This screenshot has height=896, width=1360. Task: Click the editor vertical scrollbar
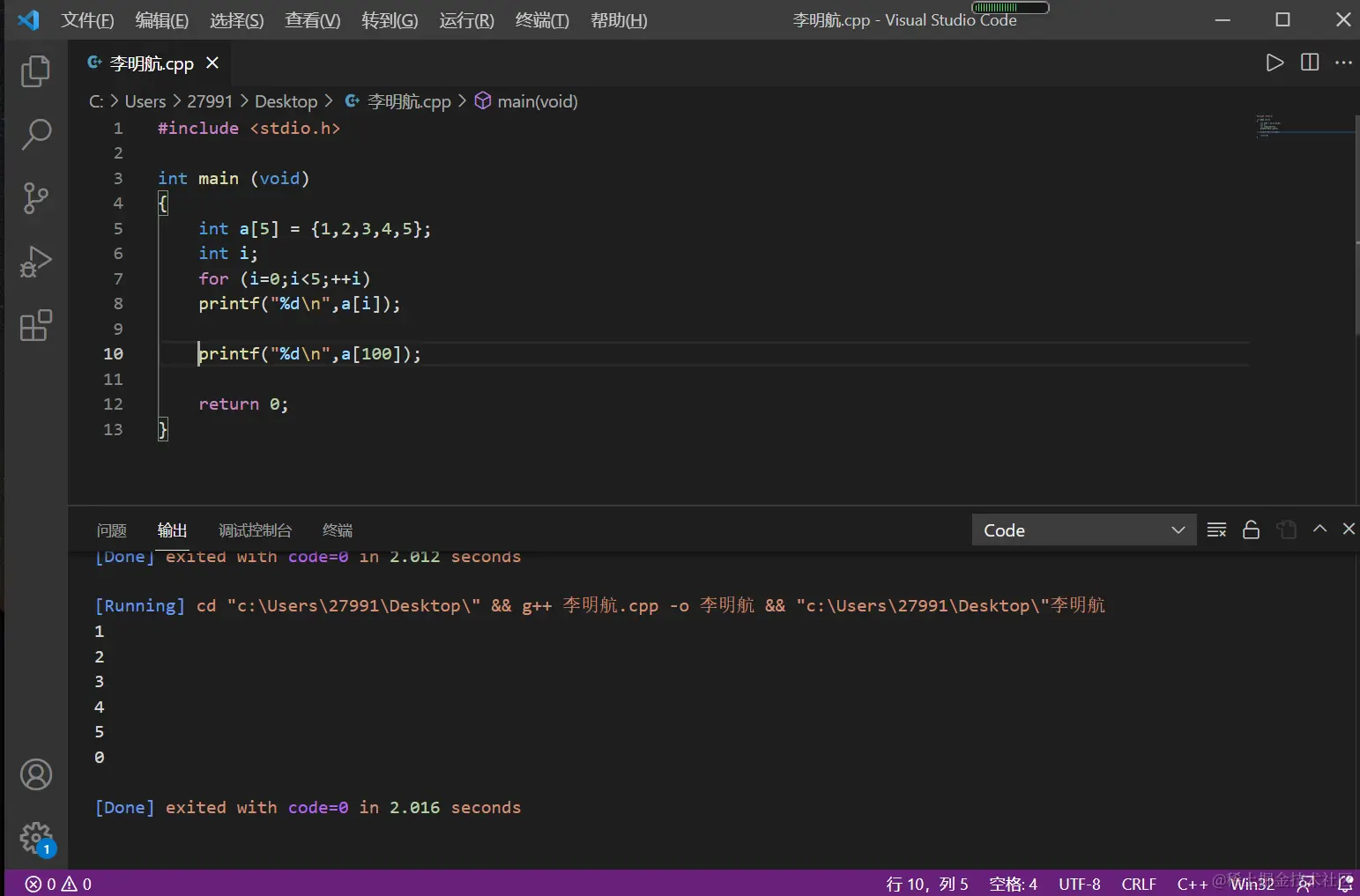[x=1356, y=224]
